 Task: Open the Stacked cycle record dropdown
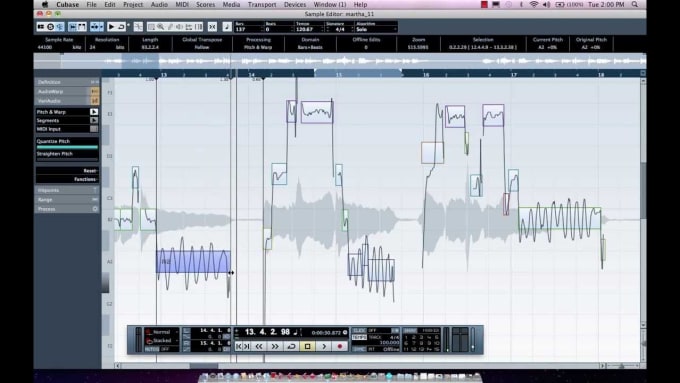(x=161, y=340)
